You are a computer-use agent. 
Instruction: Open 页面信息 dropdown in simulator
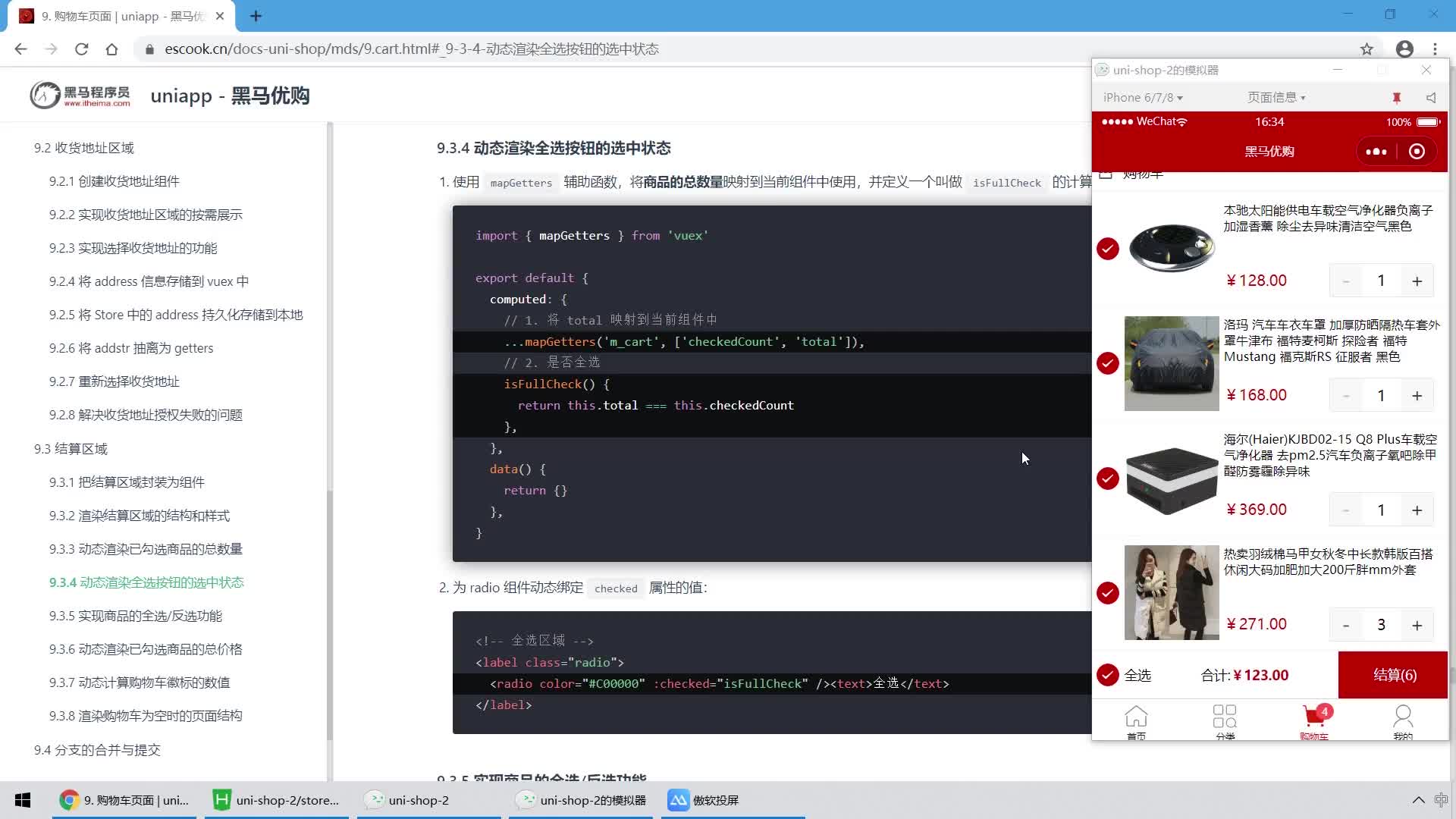coord(1276,98)
